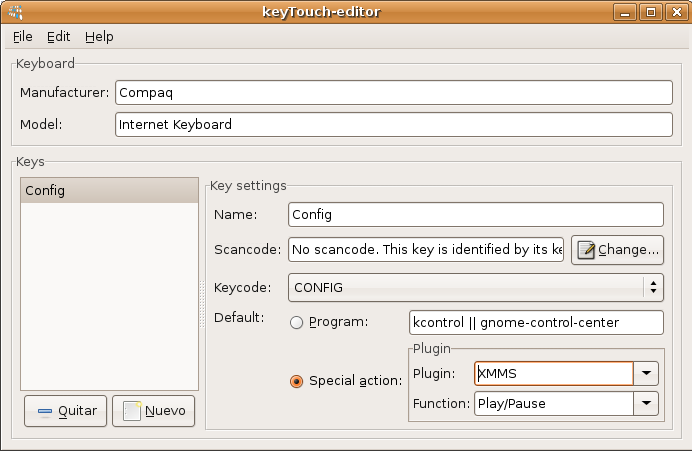Click the Plugin XMMS text entry
Image resolution: width=692 pixels, height=453 pixels.
point(553,374)
